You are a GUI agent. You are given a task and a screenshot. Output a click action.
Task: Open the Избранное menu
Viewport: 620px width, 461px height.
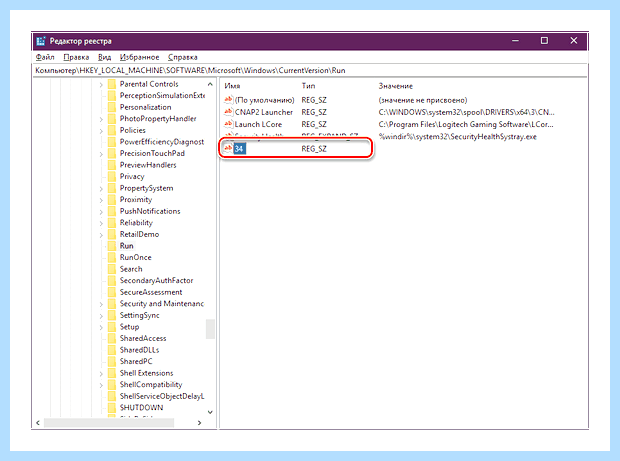point(140,57)
